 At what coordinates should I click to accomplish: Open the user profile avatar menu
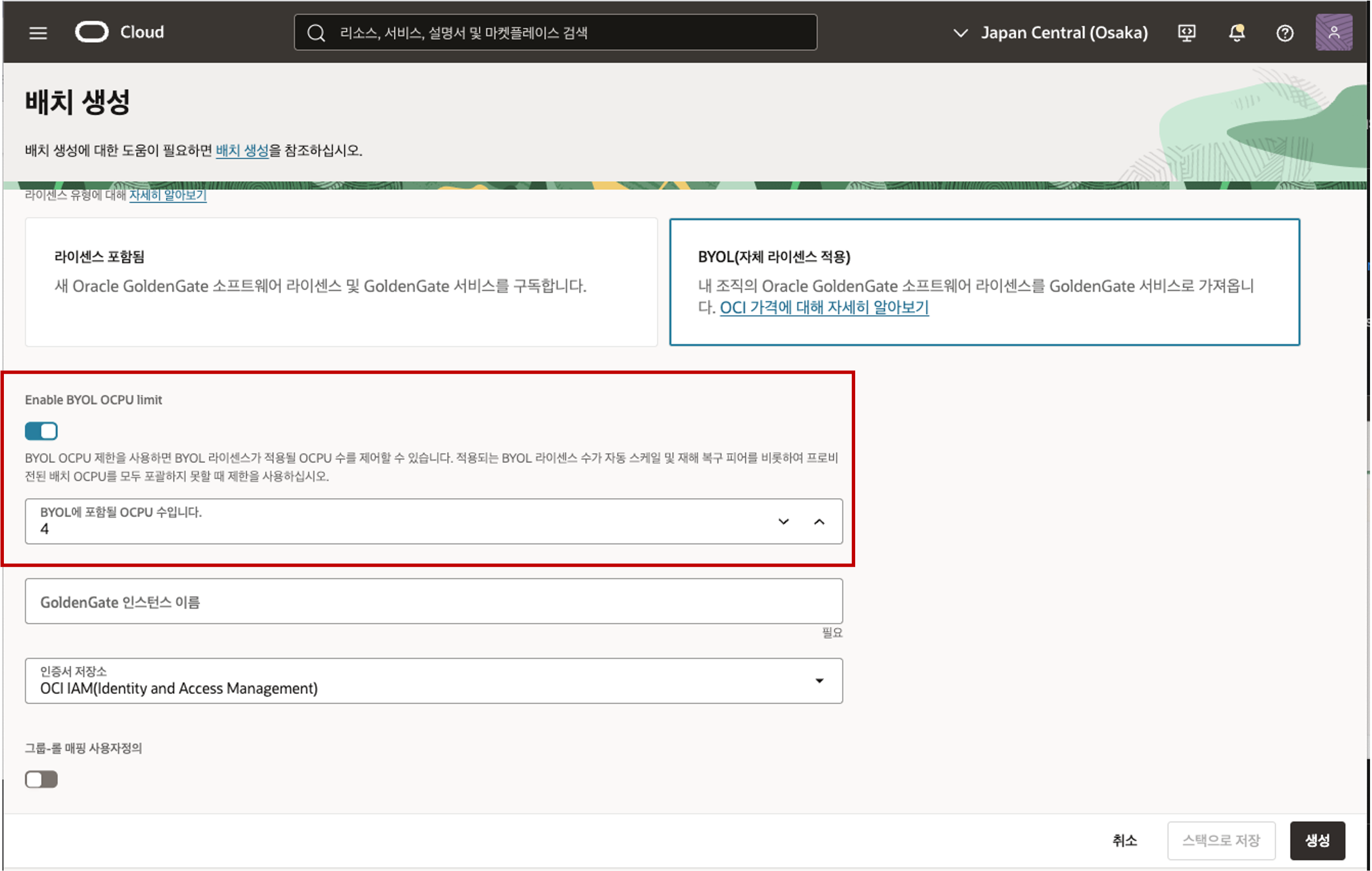1333,33
